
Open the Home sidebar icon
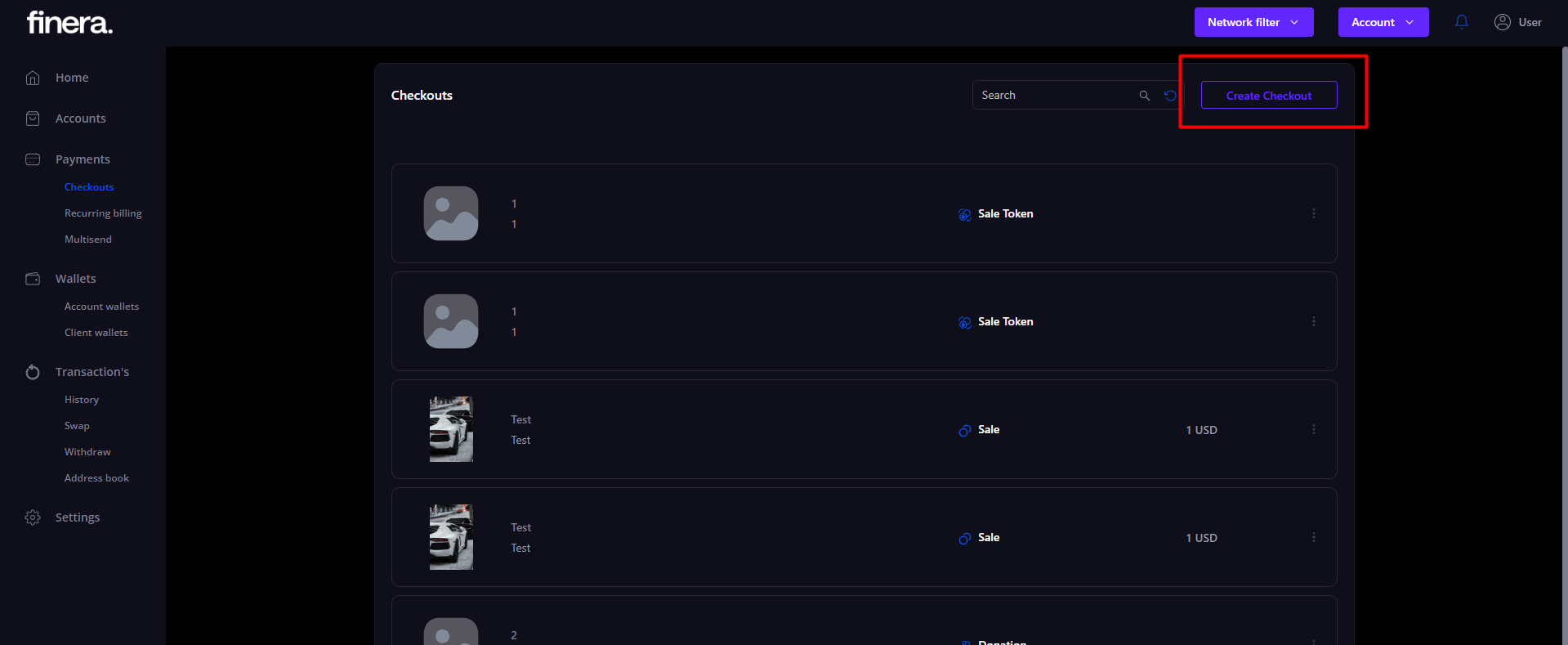(33, 78)
